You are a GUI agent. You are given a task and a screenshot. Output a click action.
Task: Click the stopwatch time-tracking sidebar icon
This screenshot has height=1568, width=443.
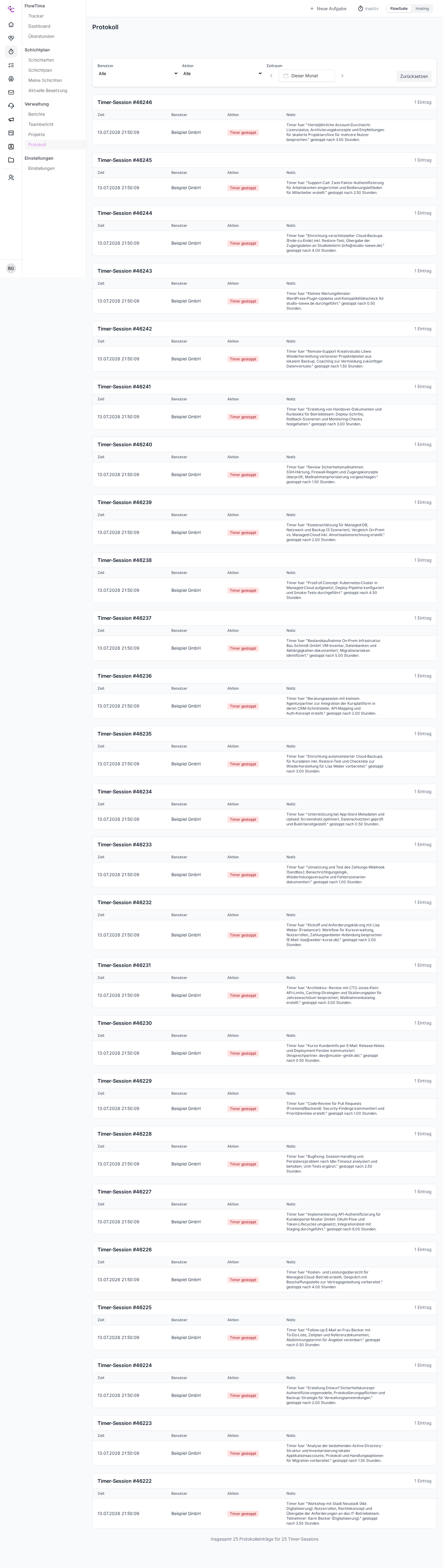[11, 52]
